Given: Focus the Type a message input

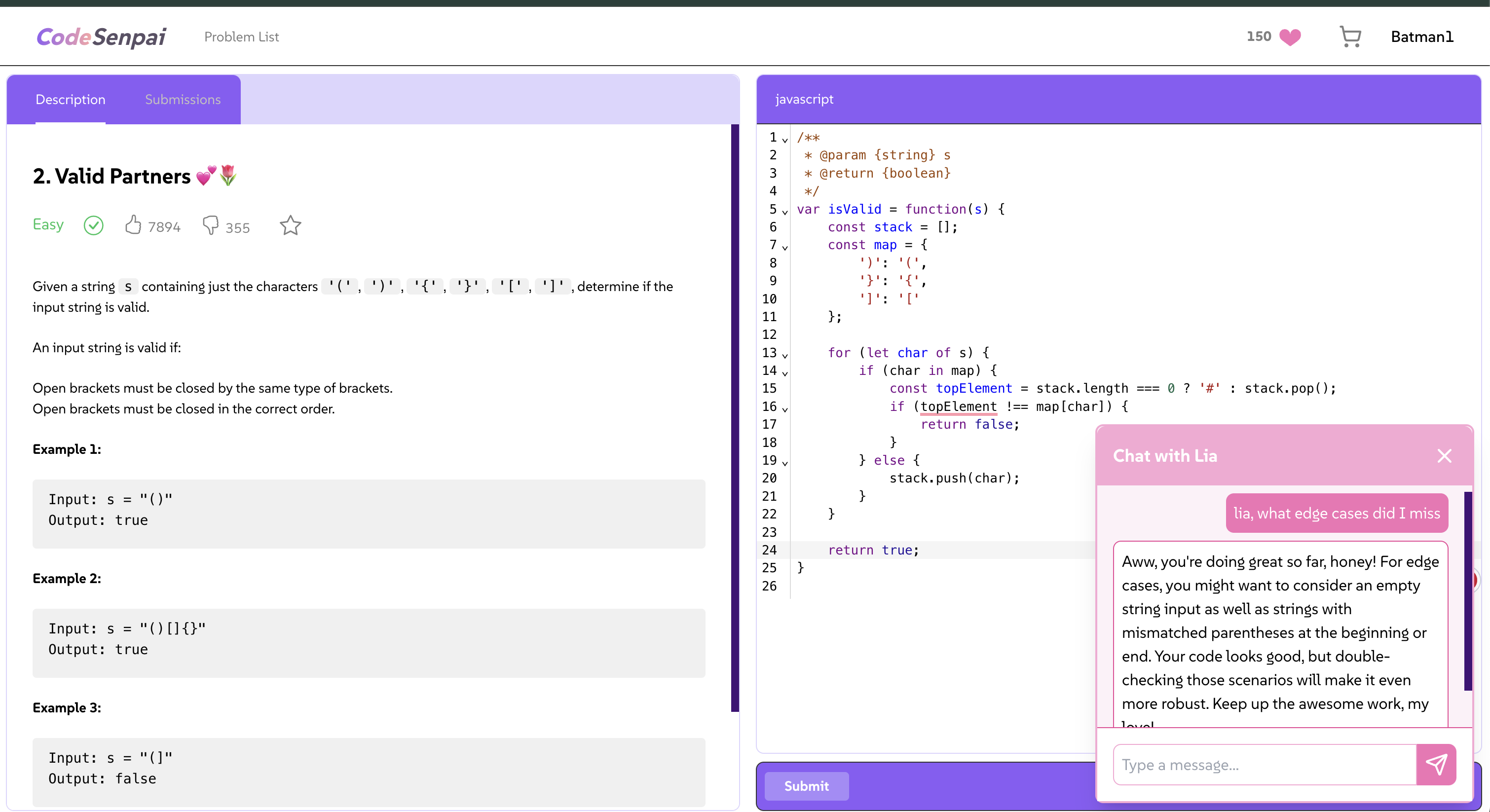Looking at the screenshot, I should coord(1264,764).
